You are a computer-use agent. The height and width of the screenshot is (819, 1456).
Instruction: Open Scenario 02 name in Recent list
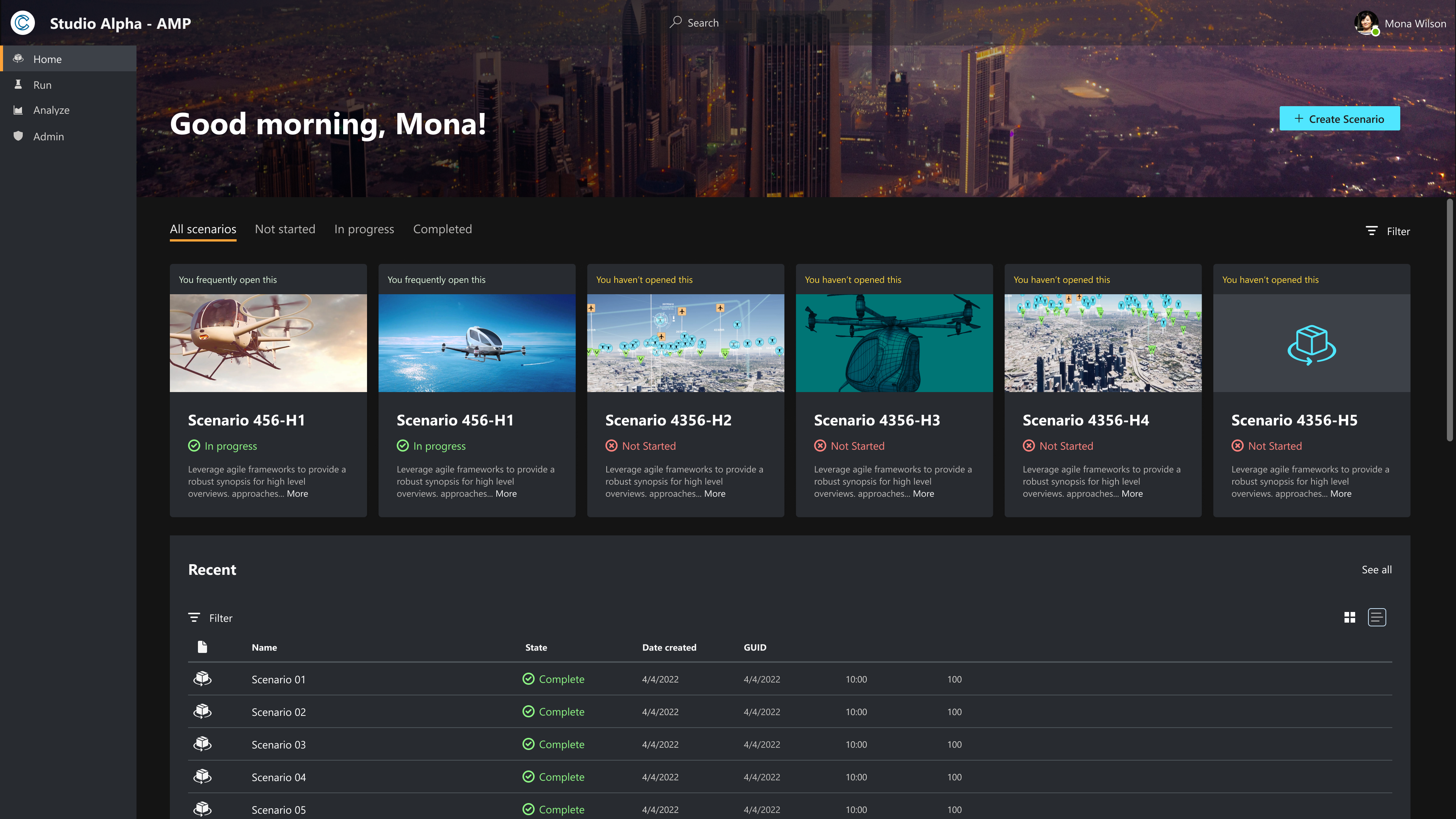coord(278,712)
